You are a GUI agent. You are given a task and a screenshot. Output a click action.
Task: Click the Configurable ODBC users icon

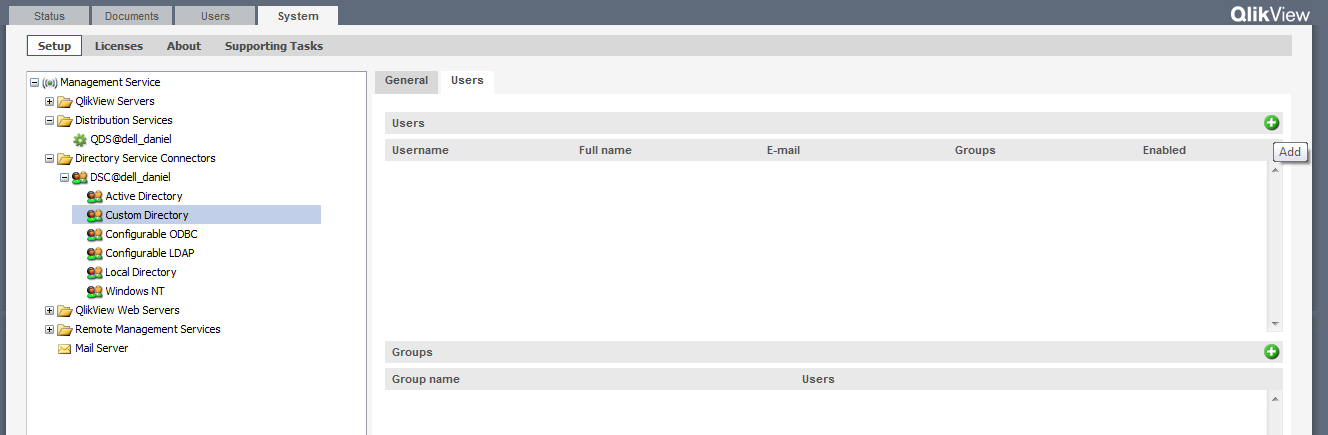point(95,234)
